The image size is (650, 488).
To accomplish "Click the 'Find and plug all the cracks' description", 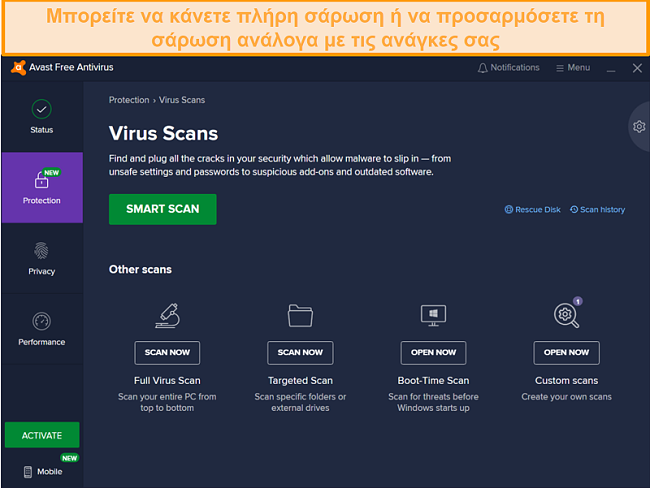I will coord(280,165).
